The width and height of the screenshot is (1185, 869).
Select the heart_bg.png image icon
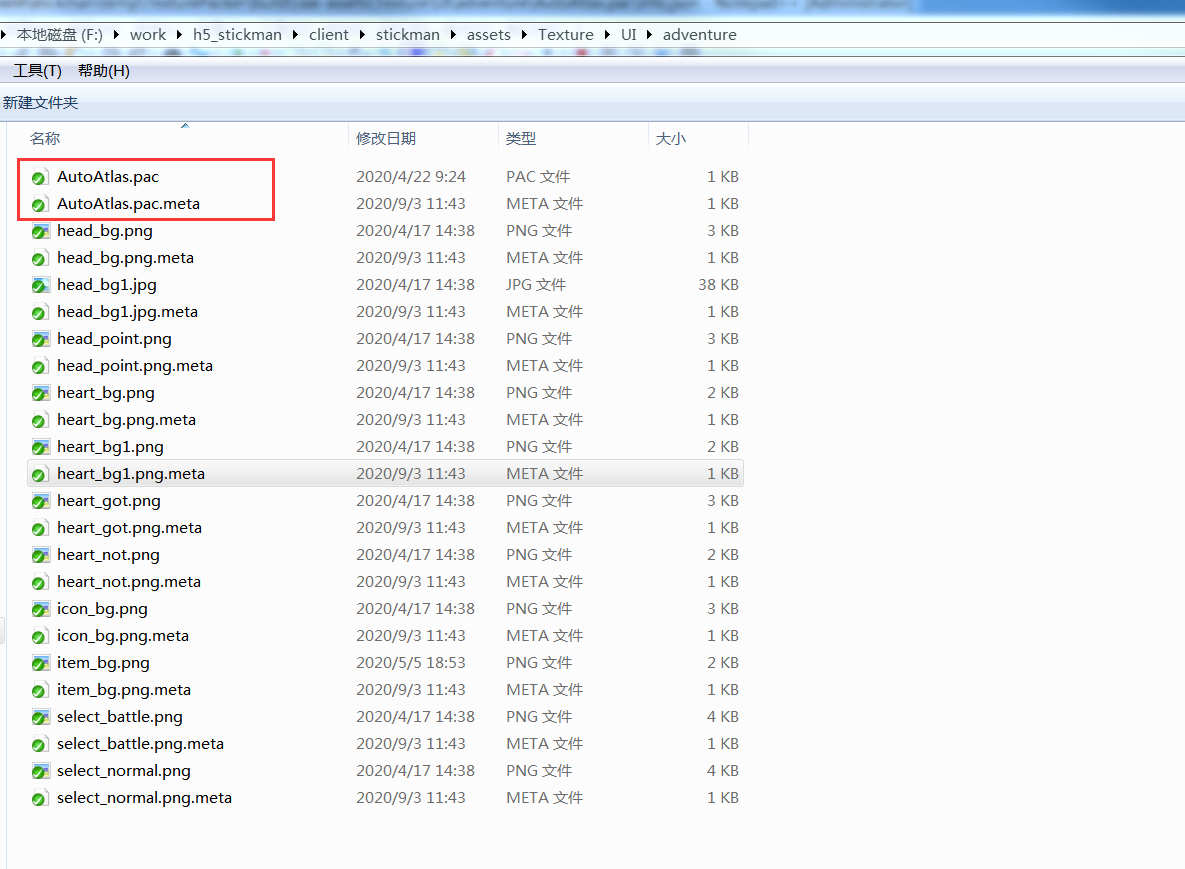[x=40, y=394]
